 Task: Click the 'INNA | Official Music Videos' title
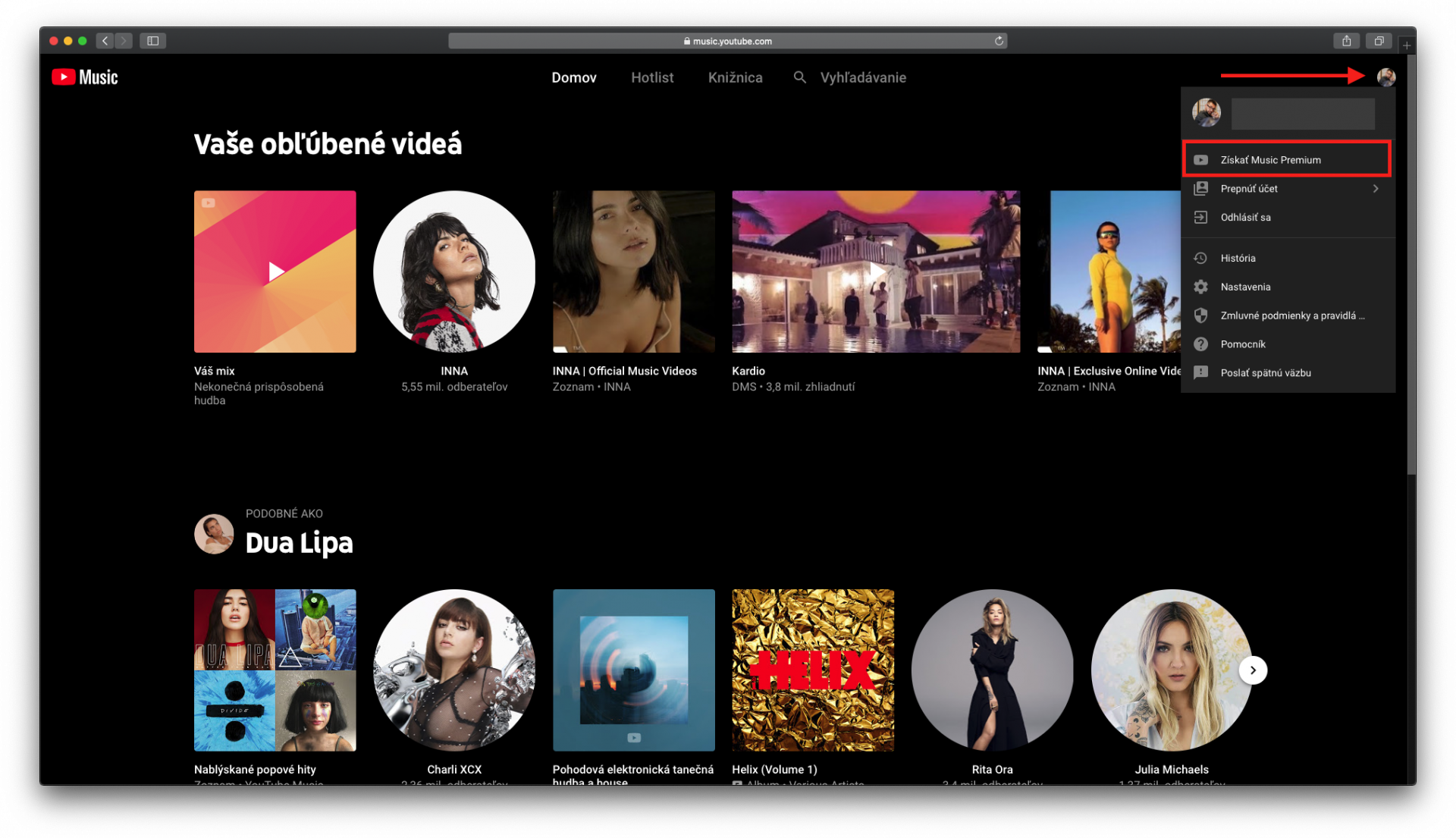[625, 371]
